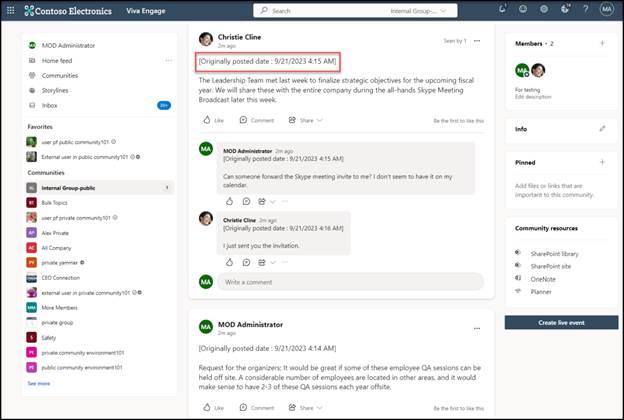This screenshot has width=624, height=420.
Task: Expand share options on MOD Administrator's reply
Action: (273, 201)
